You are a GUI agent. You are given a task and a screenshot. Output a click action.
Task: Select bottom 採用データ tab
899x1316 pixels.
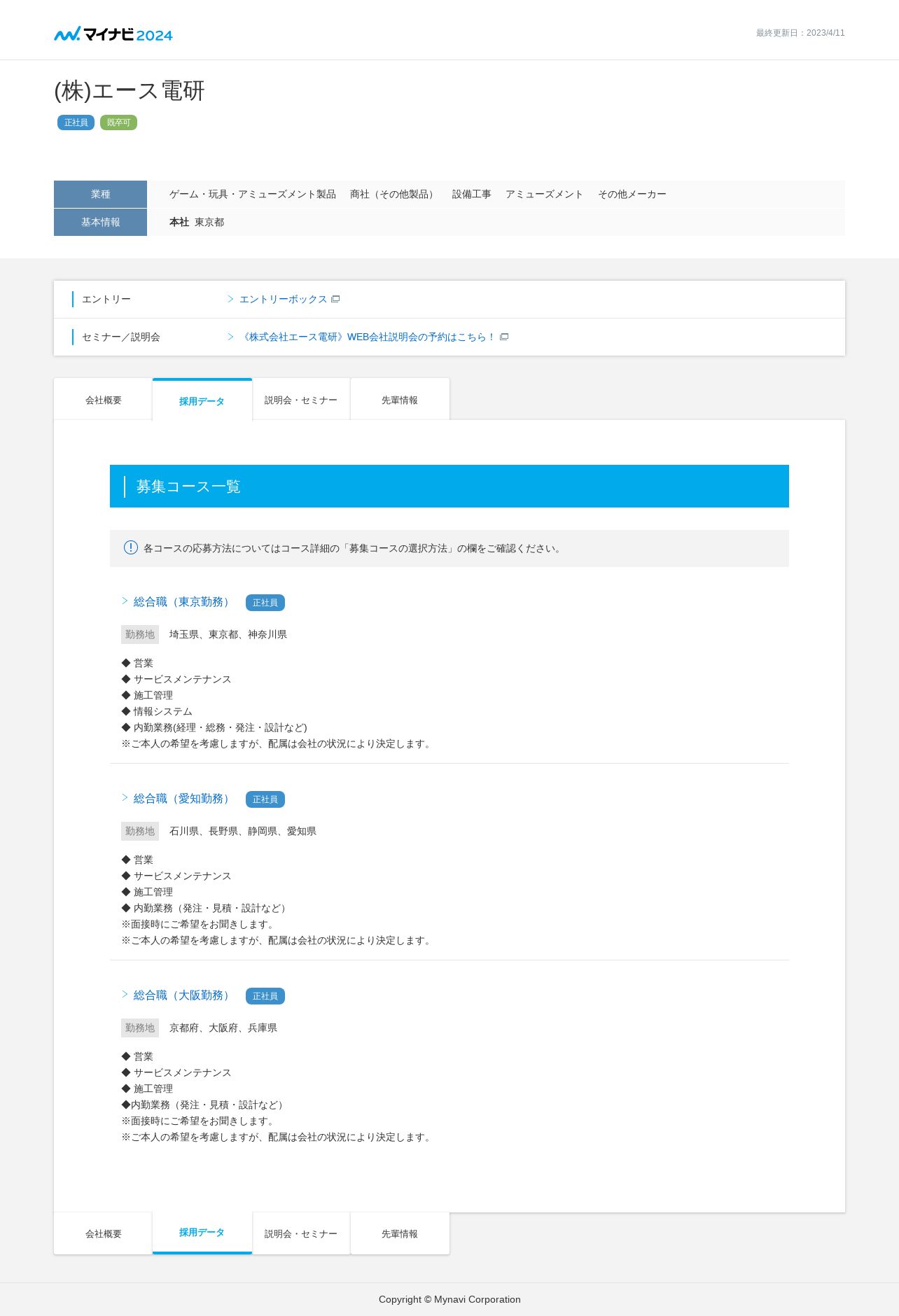(202, 1233)
